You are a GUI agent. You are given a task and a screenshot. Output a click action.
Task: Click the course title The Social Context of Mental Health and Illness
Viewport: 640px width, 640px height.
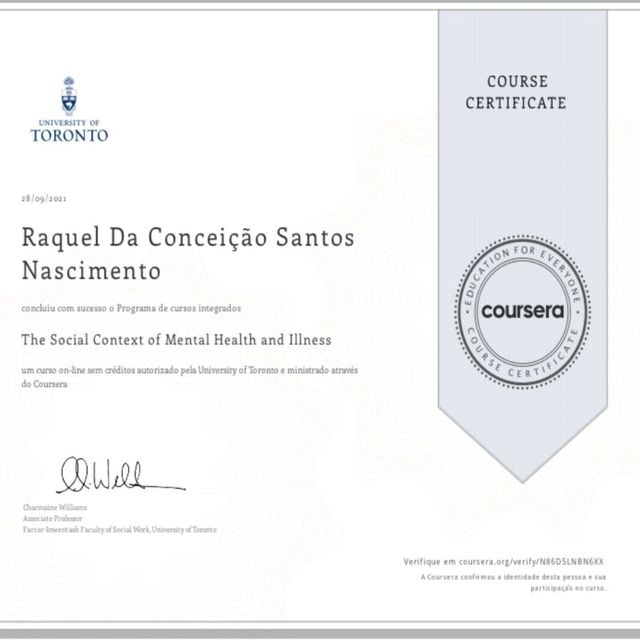coord(176,340)
